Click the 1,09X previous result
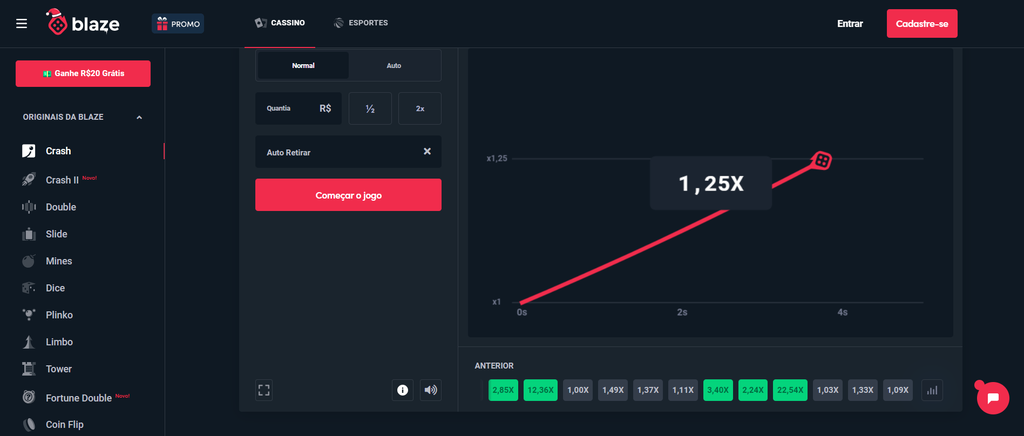 pos(898,390)
